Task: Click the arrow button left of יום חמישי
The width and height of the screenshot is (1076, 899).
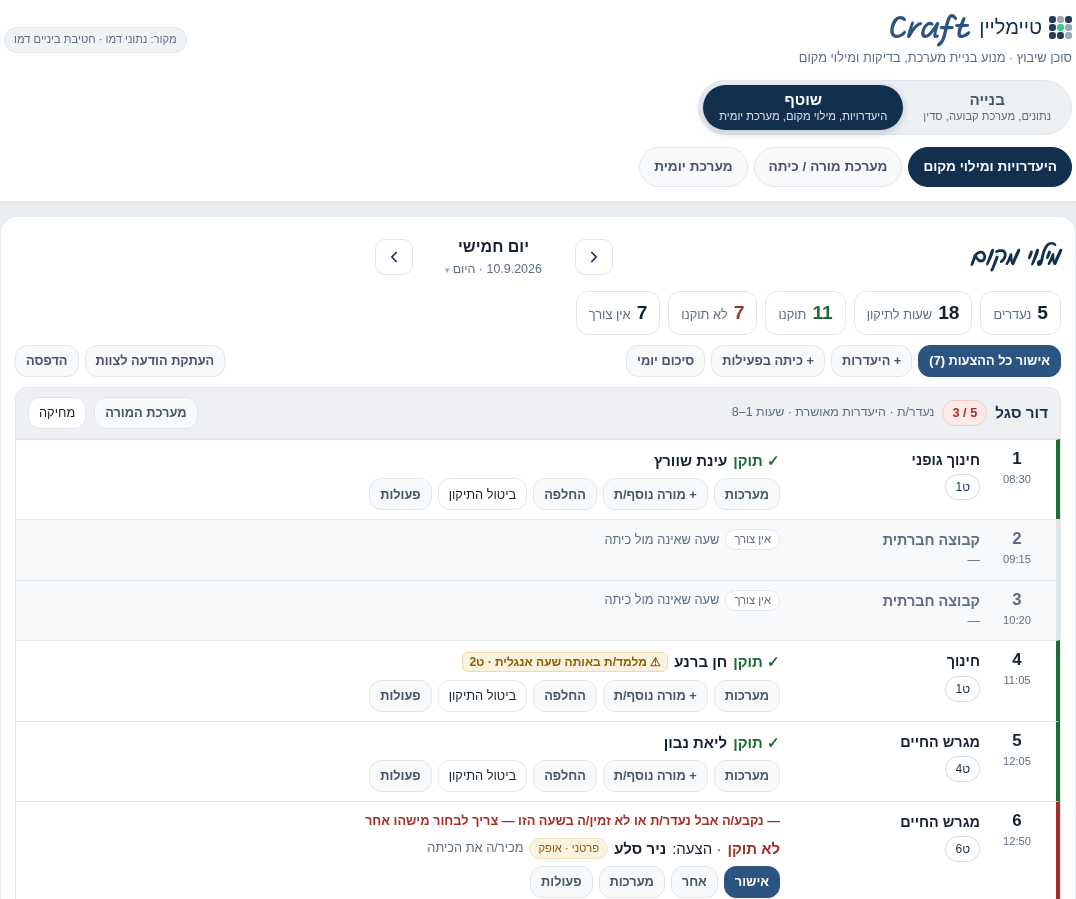Action: pos(394,257)
